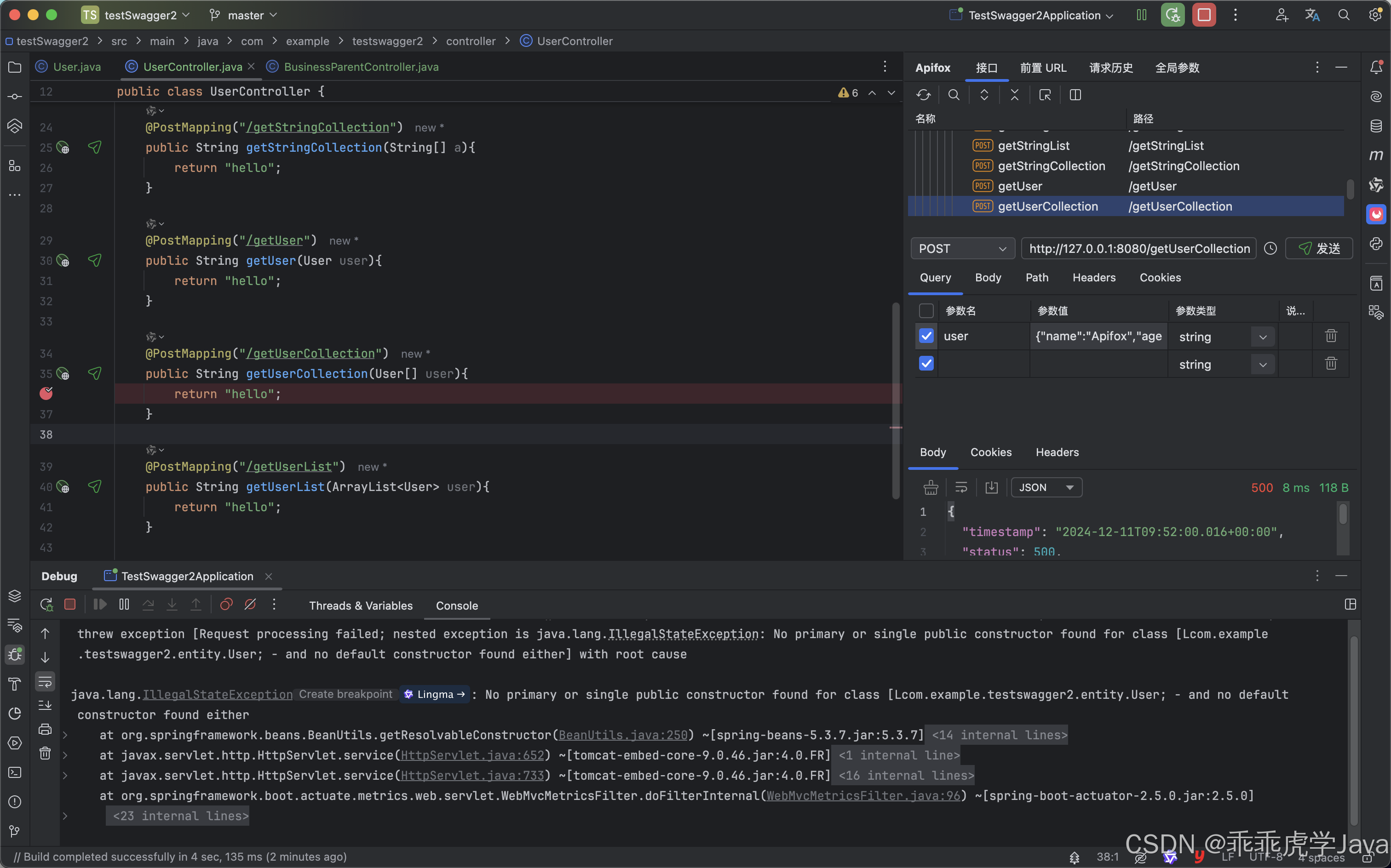
Task: Click the Mute Breakpoints icon
Action: coord(250,605)
